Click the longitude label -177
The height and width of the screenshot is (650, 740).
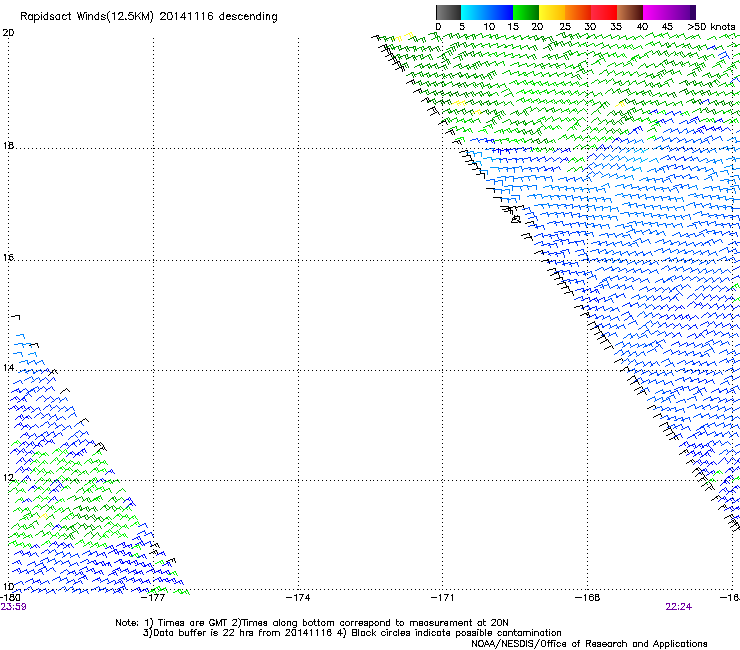153,598
